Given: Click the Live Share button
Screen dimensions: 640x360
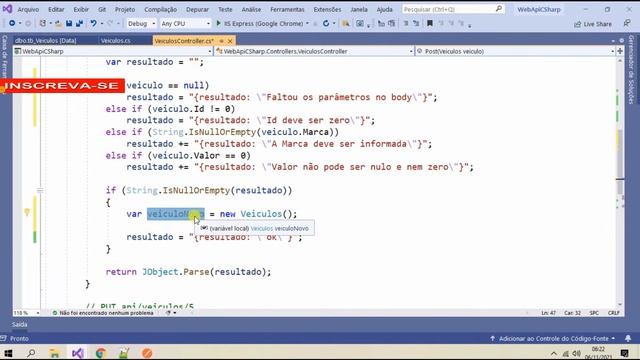Looking at the screenshot, I should [593, 24].
